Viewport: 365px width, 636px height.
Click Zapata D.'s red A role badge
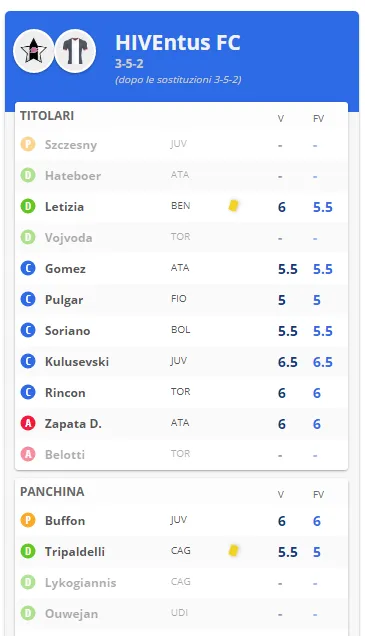pyautogui.click(x=28, y=423)
